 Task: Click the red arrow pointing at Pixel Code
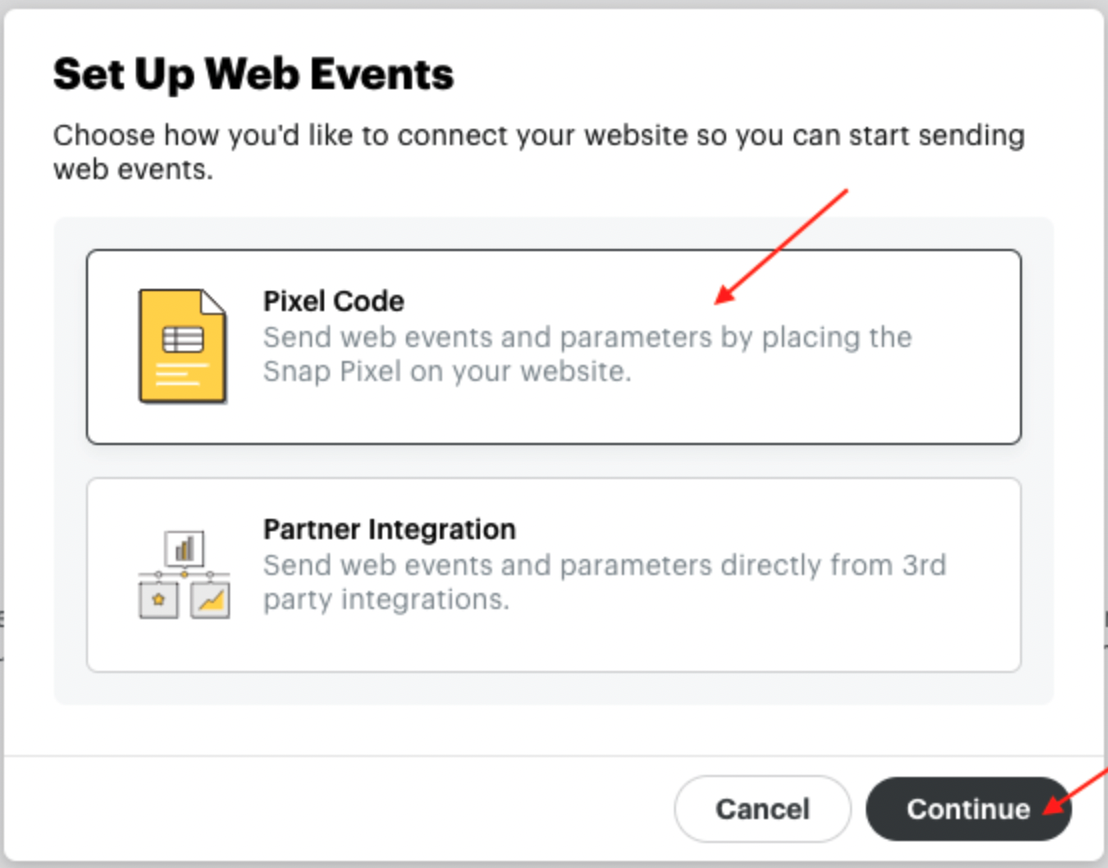[780, 246]
